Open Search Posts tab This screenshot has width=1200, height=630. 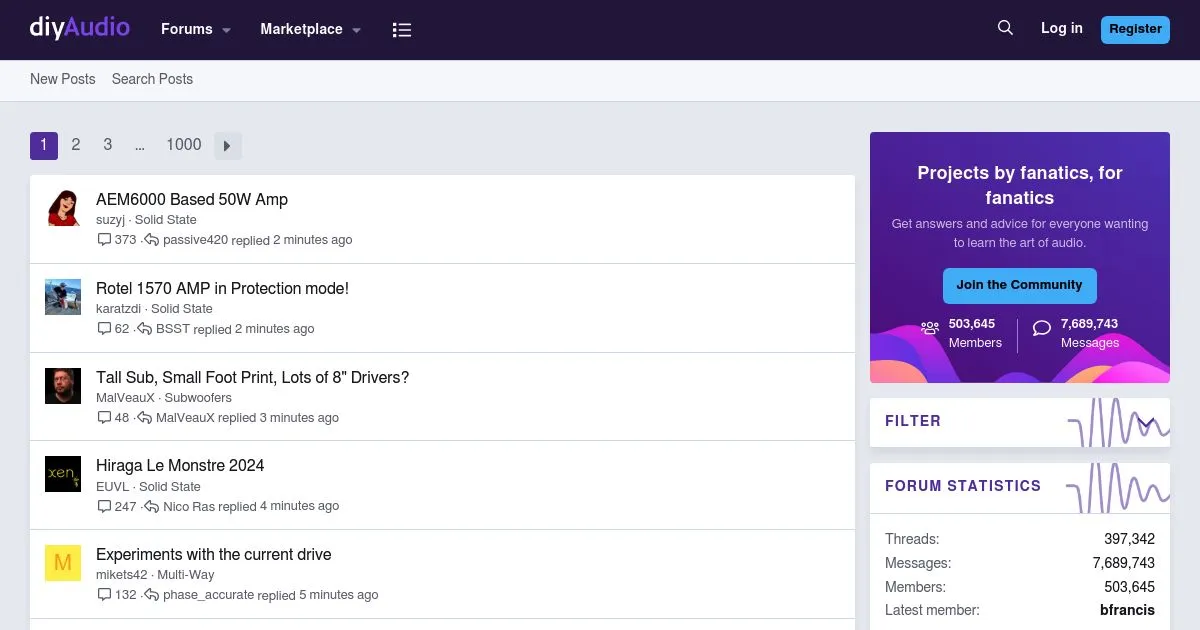[152, 79]
